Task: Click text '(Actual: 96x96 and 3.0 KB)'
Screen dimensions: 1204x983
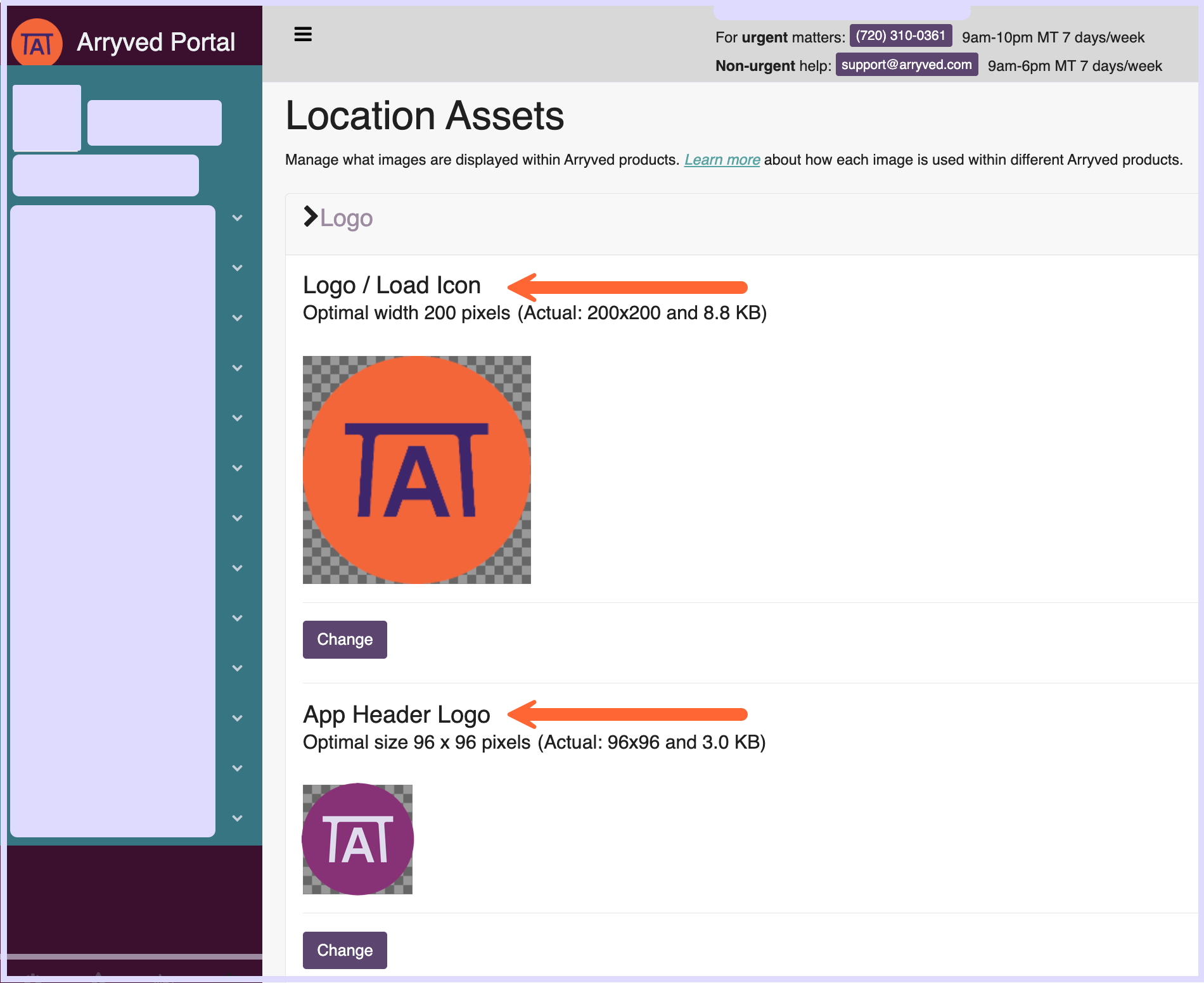Action: (651, 742)
